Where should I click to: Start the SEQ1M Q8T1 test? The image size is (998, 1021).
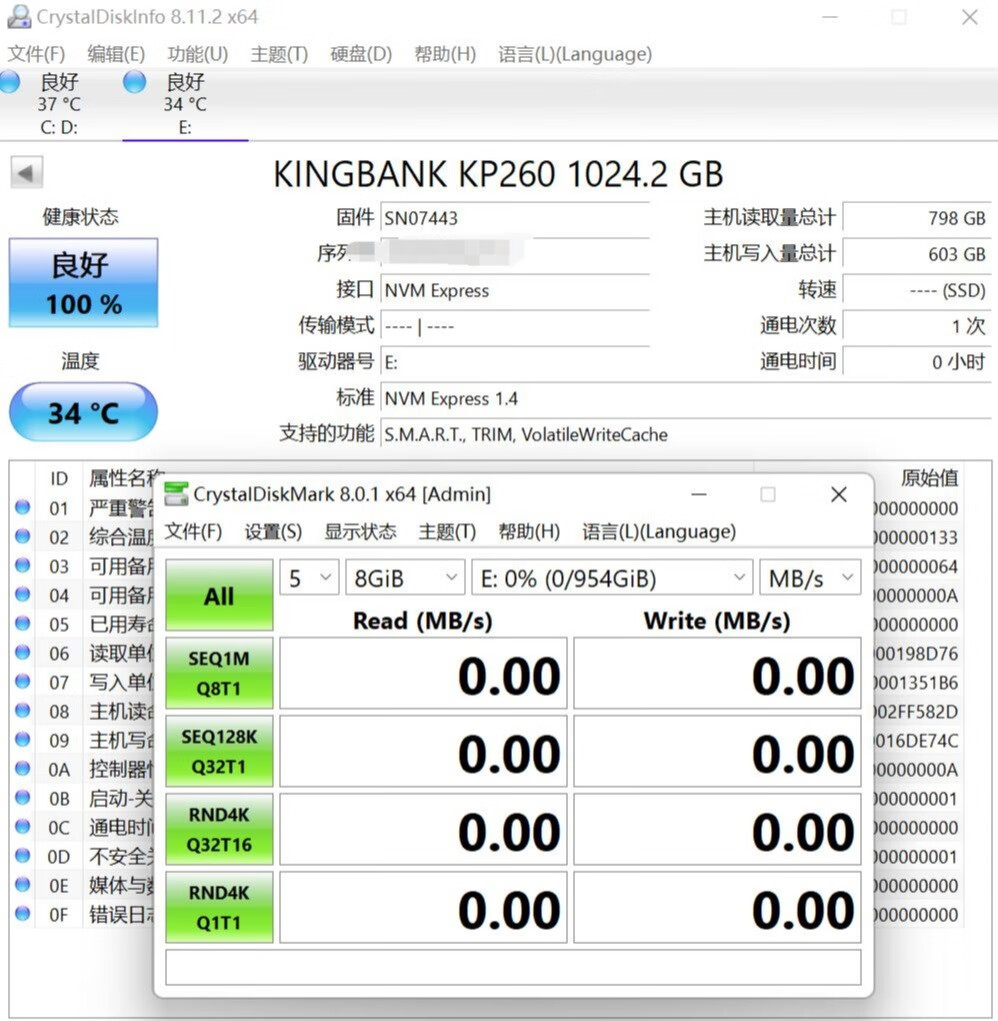point(219,672)
